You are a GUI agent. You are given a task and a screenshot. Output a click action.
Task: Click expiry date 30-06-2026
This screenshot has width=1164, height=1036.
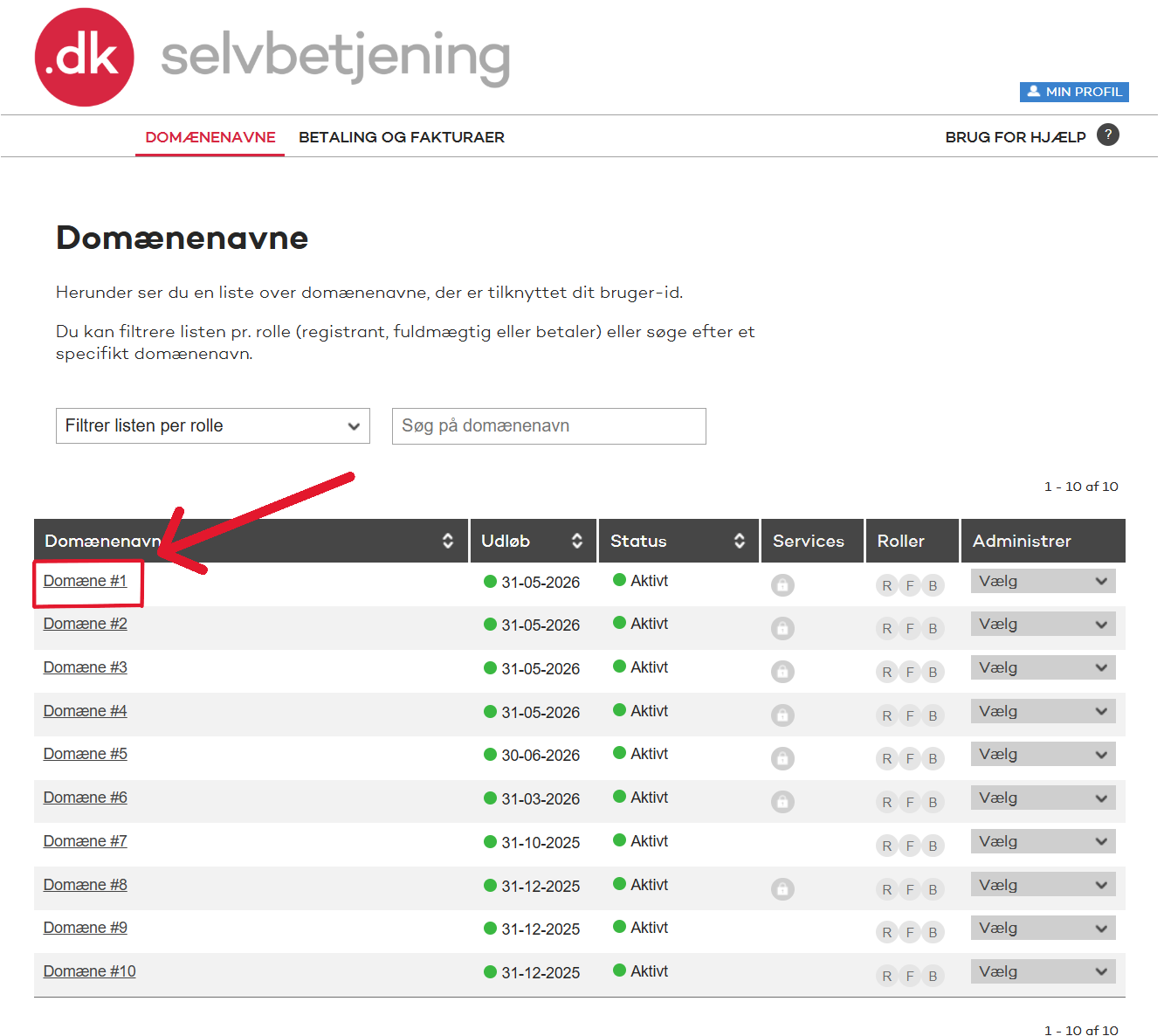point(541,756)
